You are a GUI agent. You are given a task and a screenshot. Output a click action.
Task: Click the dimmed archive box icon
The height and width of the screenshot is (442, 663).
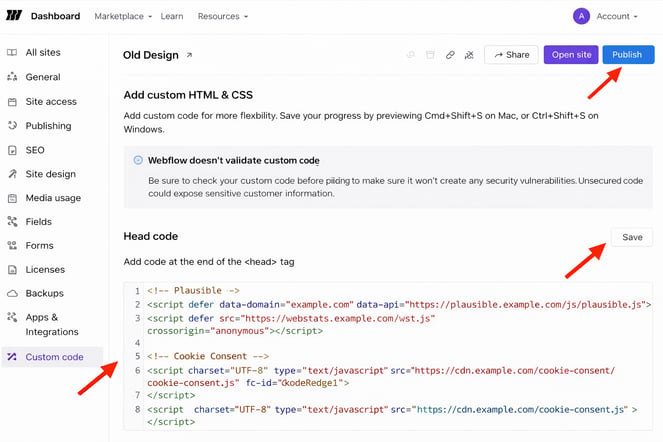coord(430,55)
